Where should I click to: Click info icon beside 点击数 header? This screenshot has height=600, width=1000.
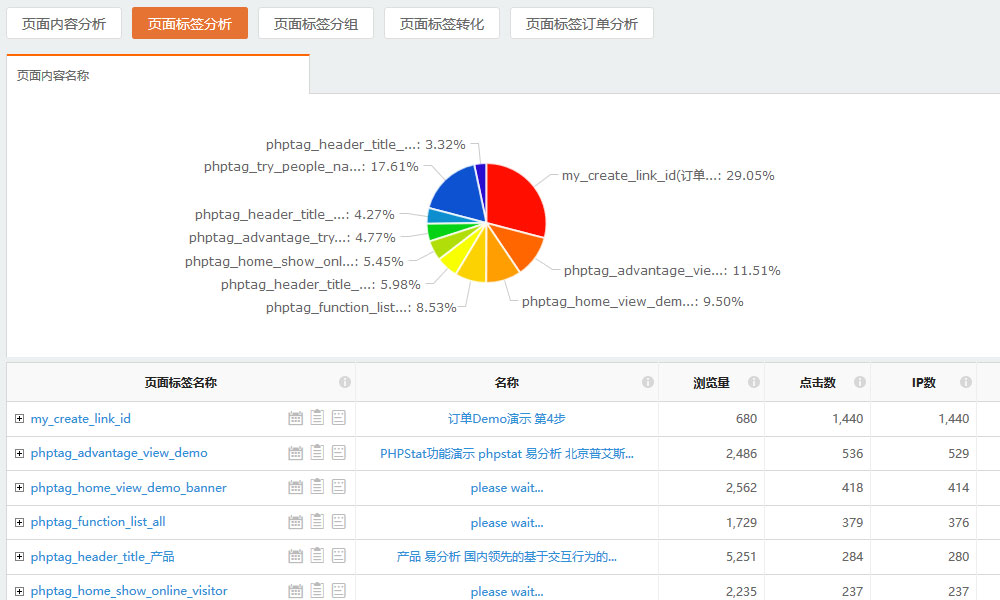click(x=860, y=382)
